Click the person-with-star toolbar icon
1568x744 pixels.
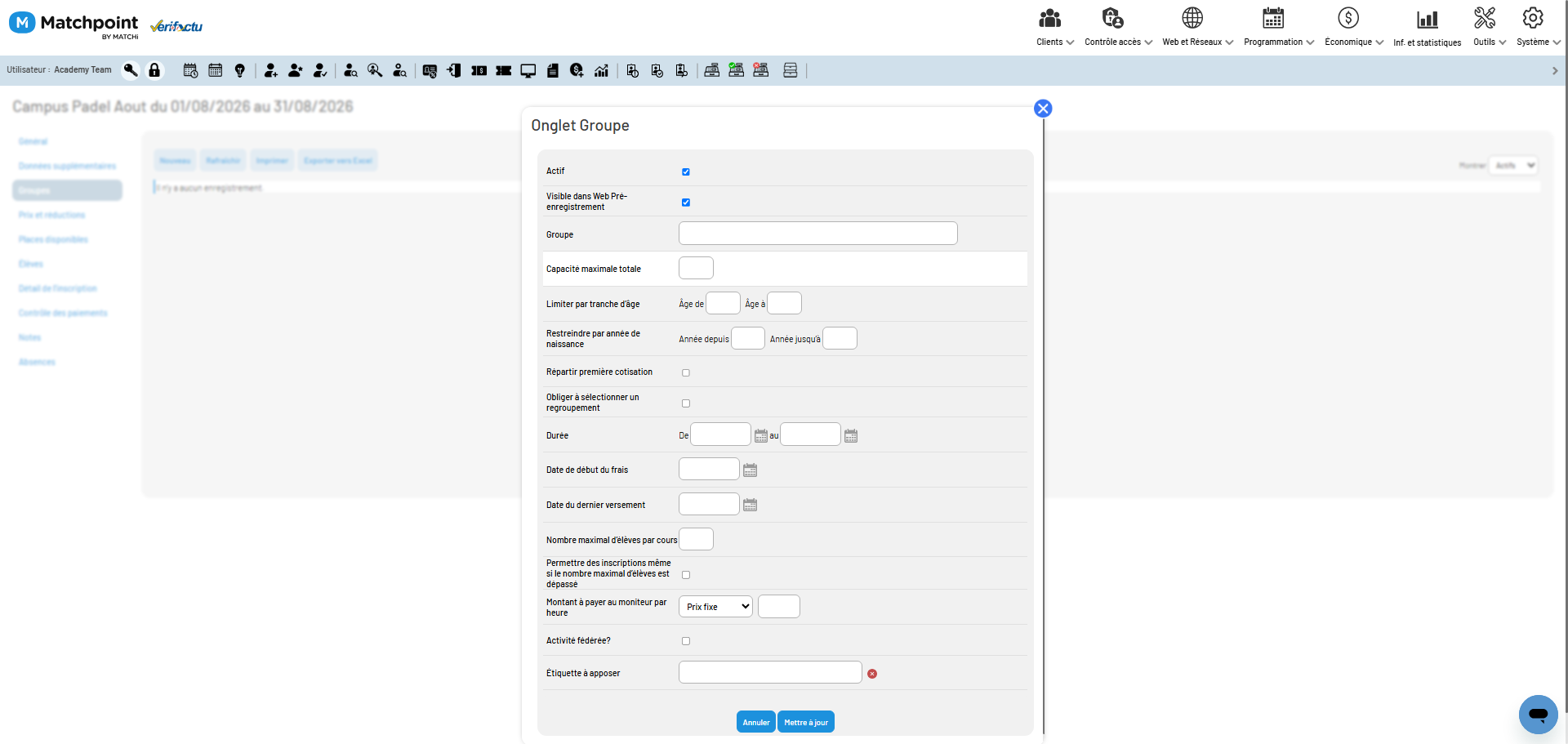[296, 71]
